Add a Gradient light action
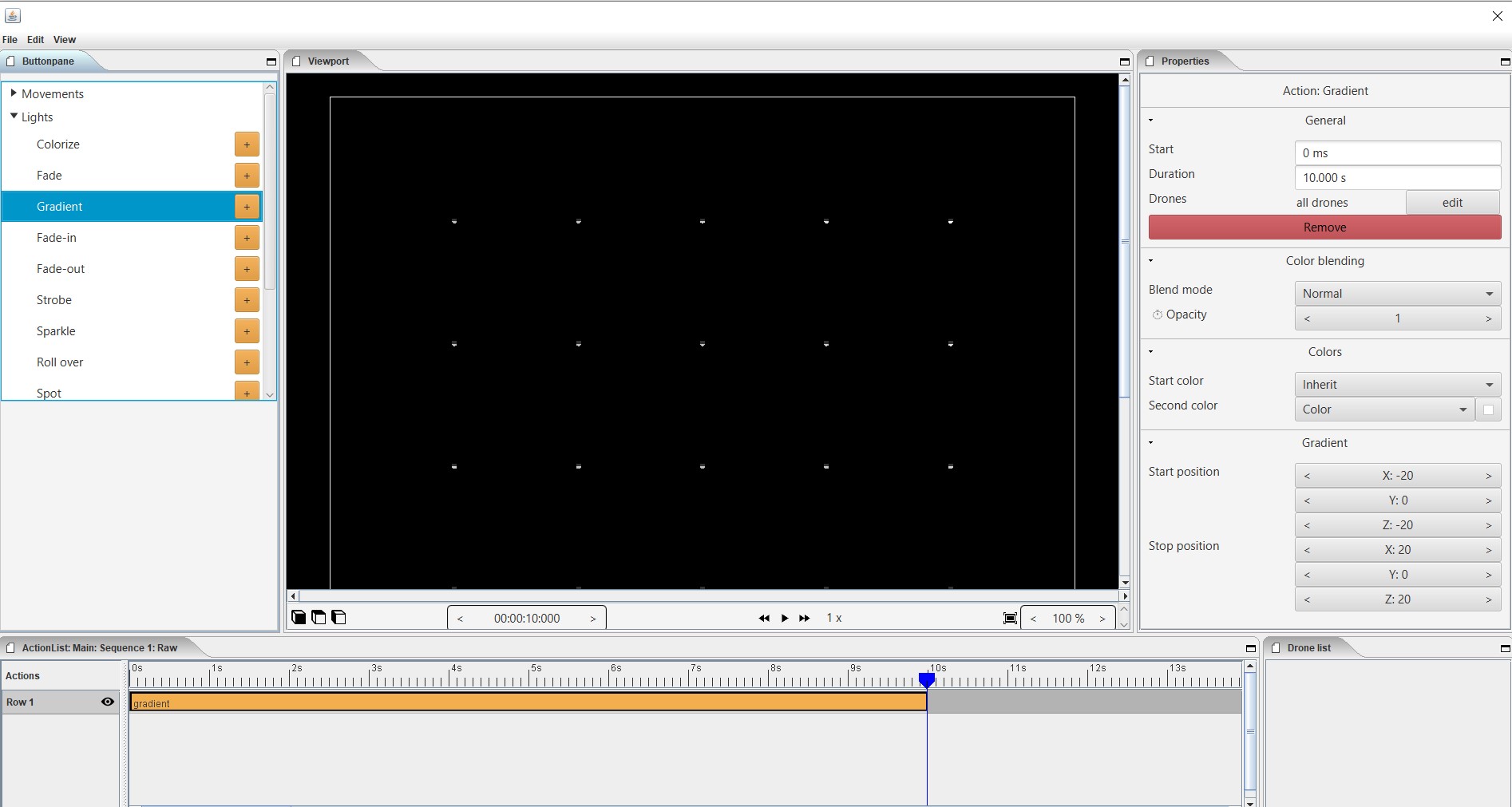The image size is (1512, 807). tap(247, 207)
